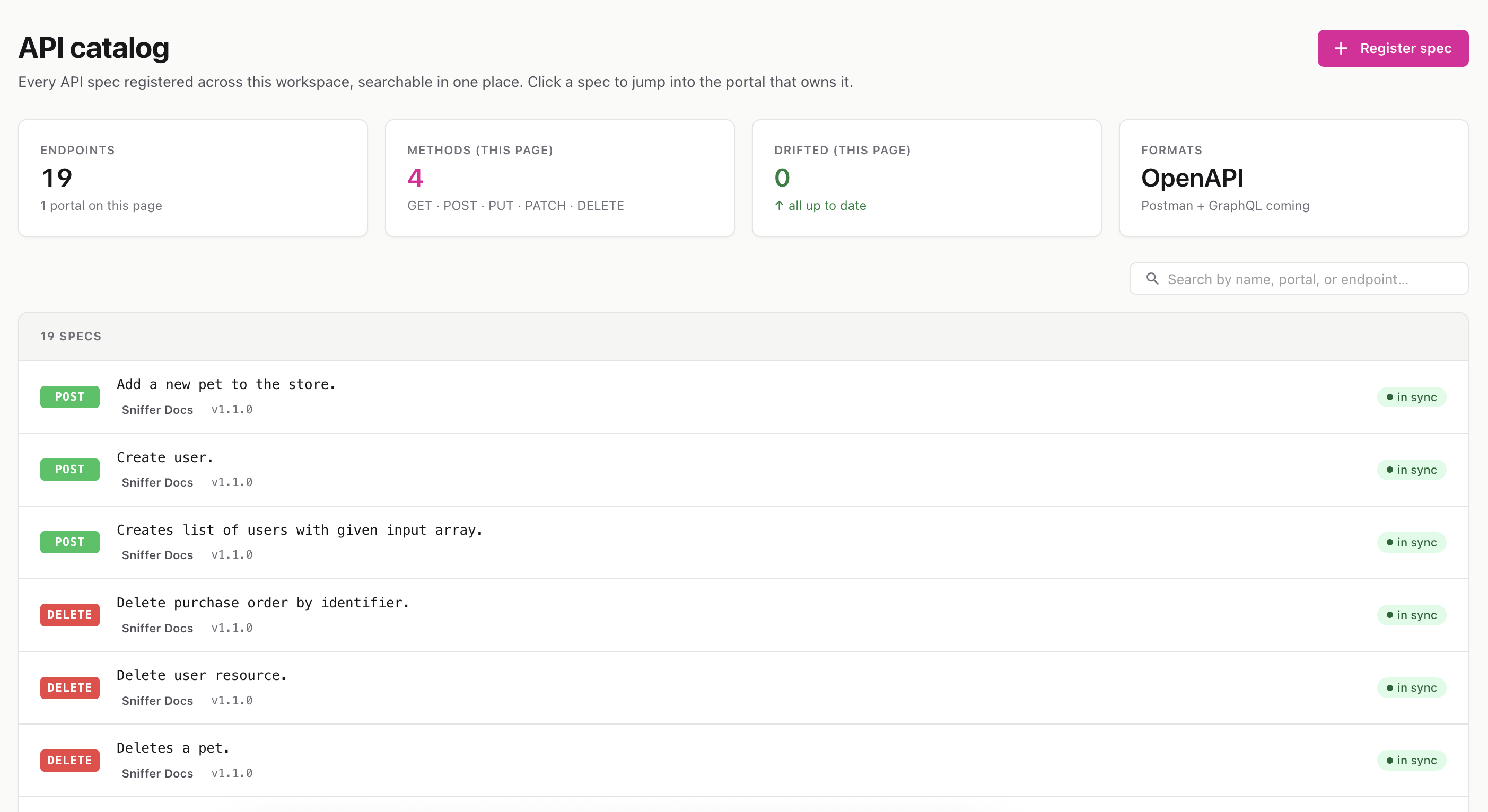The height and width of the screenshot is (812, 1488).
Task: Click v1.1.0 on Creates list of users row
Action: pos(232,555)
